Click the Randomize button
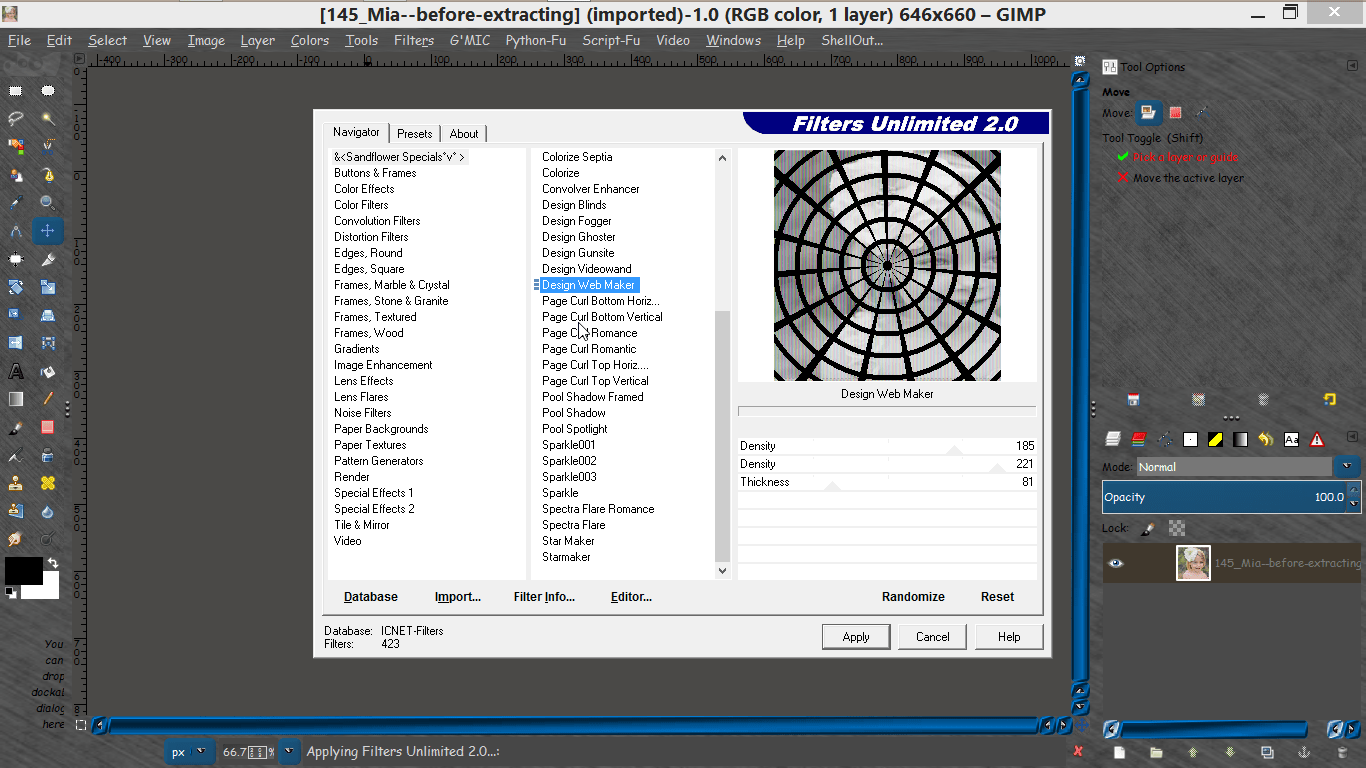Viewport: 1366px width, 768px height. 913,596
